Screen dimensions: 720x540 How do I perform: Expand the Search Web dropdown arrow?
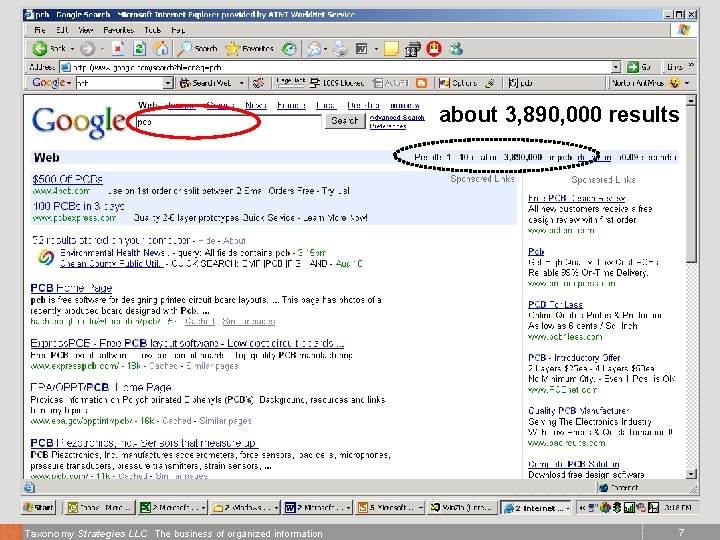point(241,83)
